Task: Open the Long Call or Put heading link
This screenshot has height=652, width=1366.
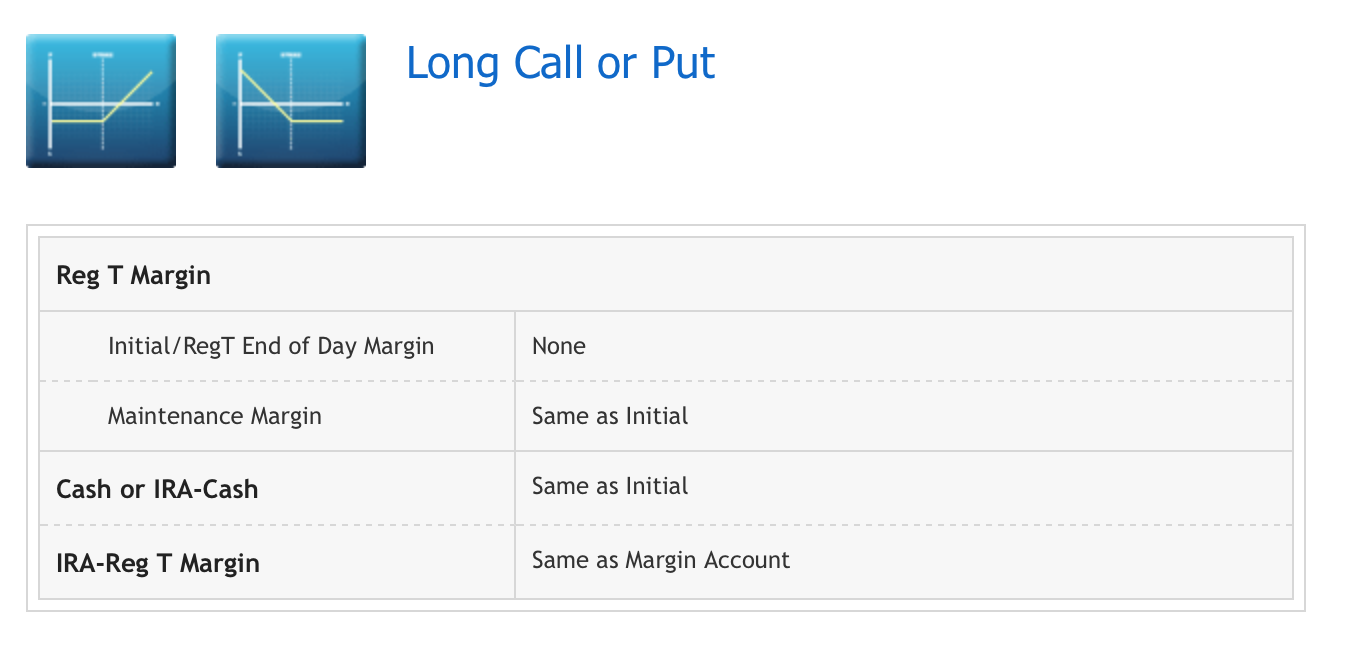Action: click(560, 63)
